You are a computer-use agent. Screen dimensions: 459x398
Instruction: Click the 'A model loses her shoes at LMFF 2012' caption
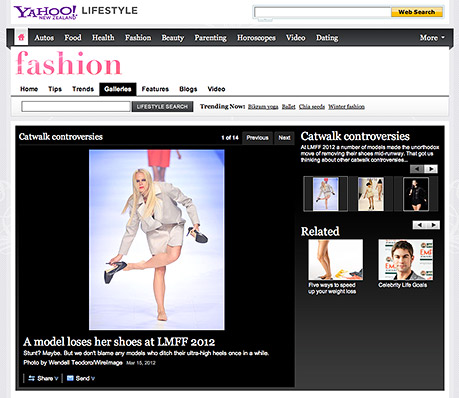(119, 342)
